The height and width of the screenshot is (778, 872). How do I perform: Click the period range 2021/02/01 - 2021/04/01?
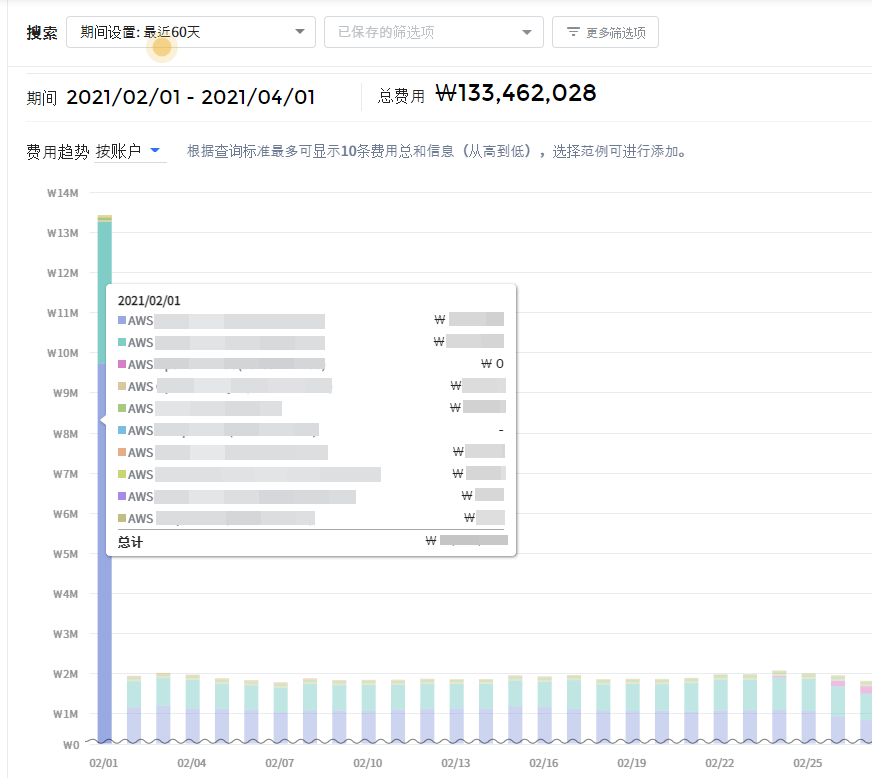(190, 97)
